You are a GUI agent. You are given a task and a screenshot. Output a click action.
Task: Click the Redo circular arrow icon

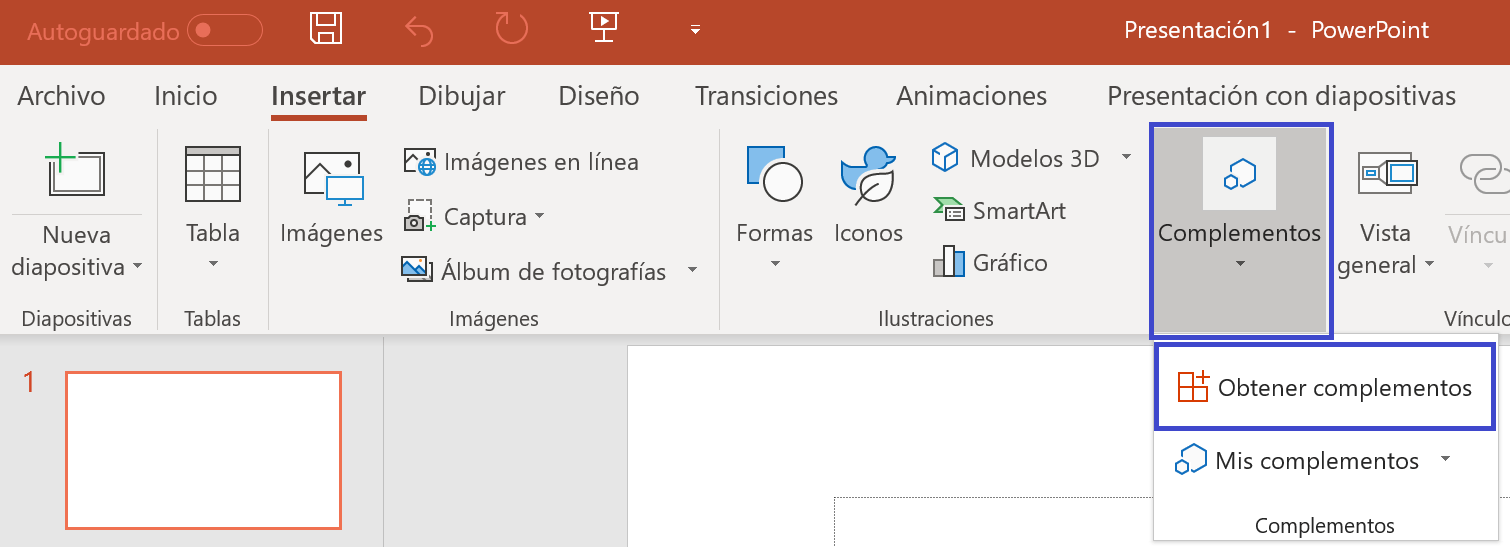(x=511, y=29)
